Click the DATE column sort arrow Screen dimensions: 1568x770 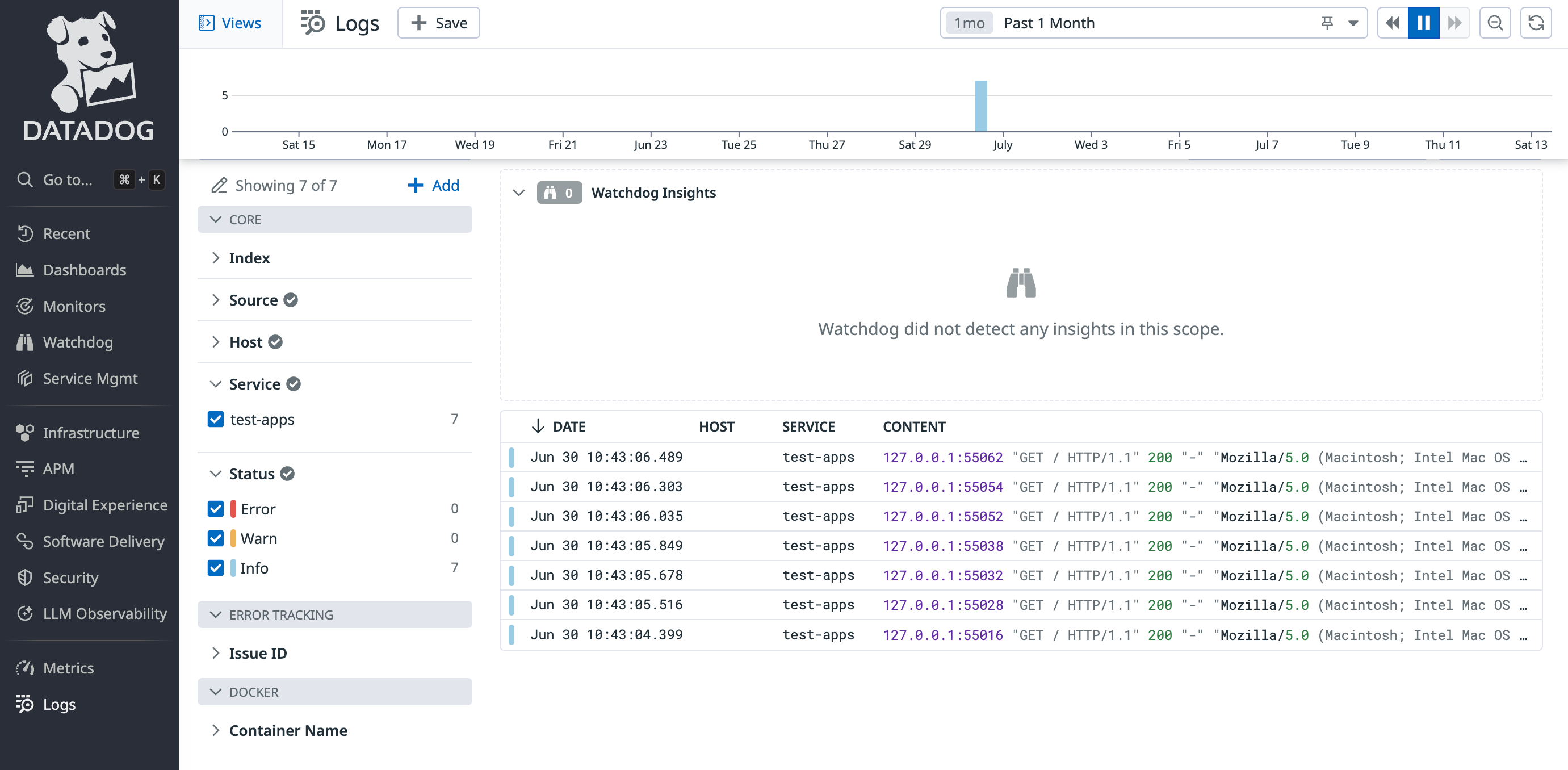(x=538, y=426)
